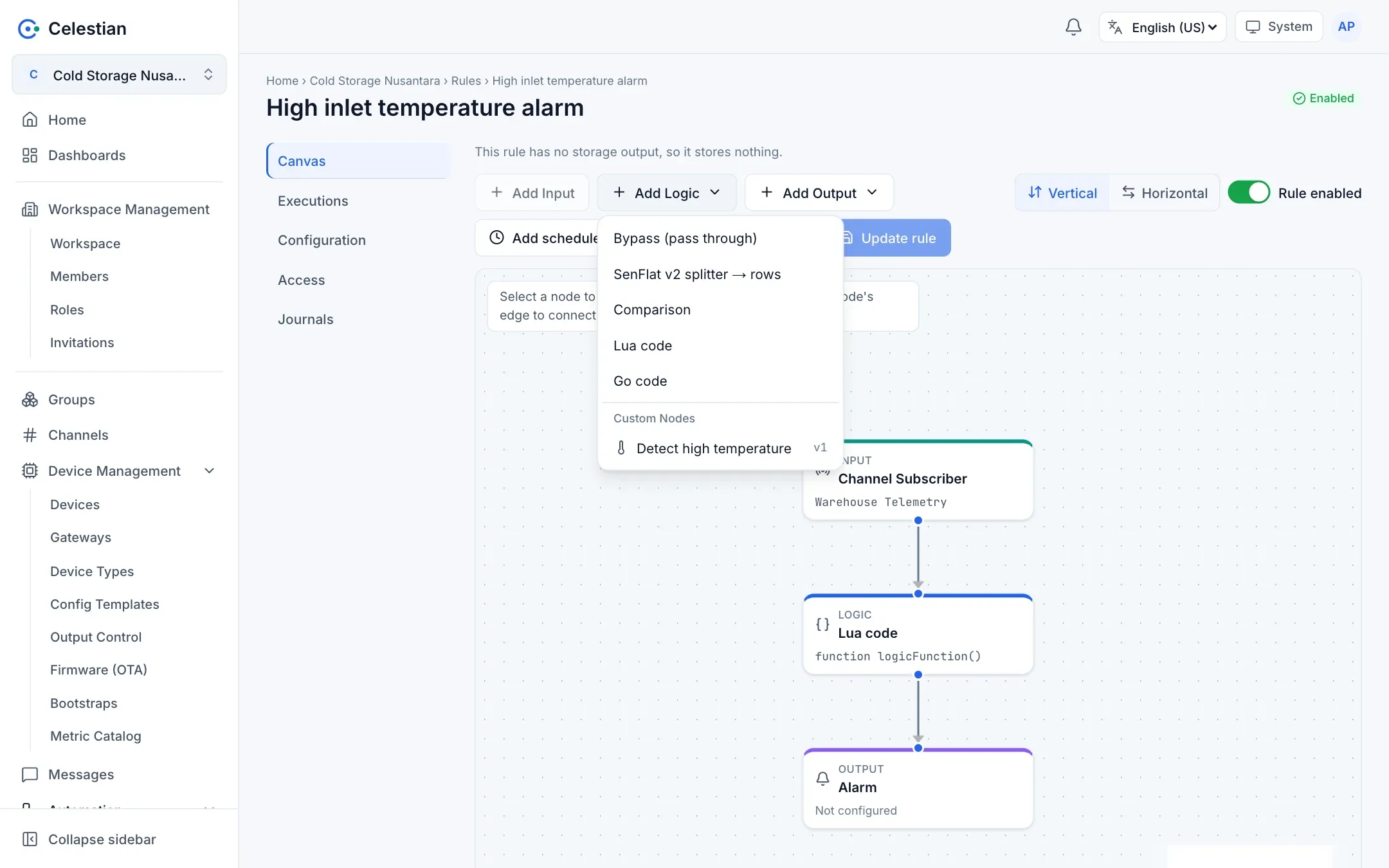This screenshot has height=868, width=1389.
Task: Open the Executions tab
Action: (359, 201)
